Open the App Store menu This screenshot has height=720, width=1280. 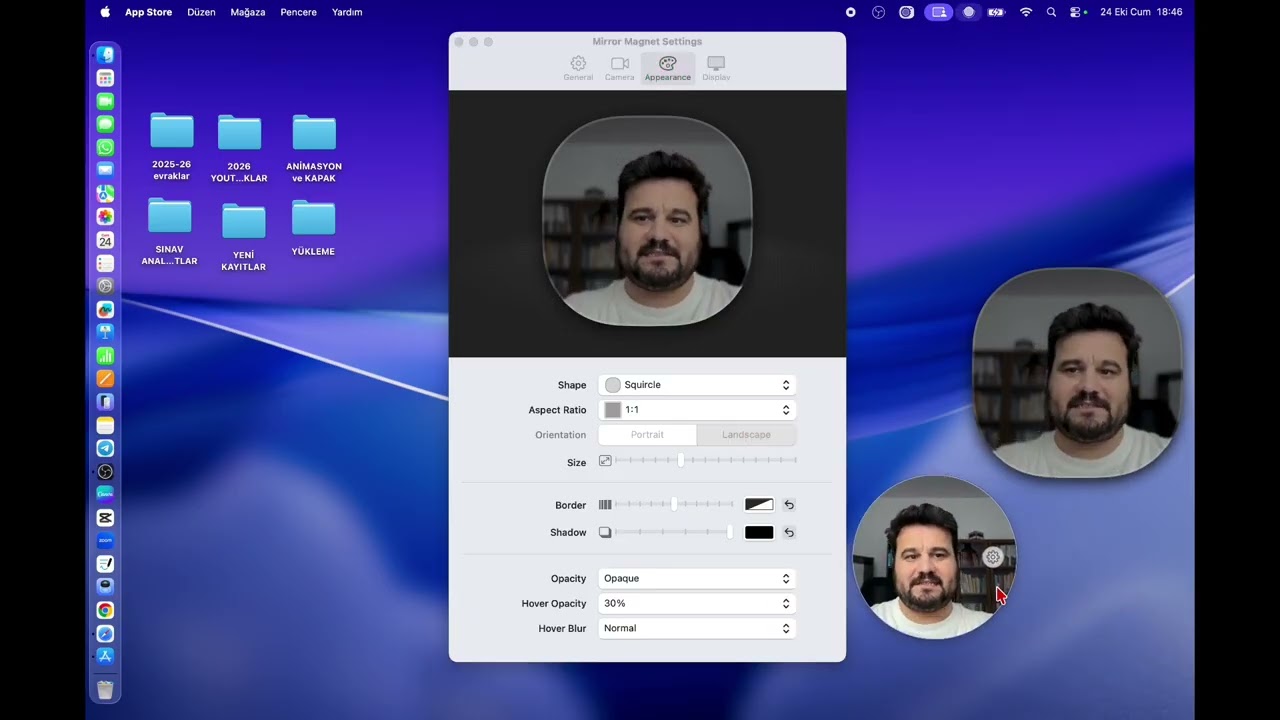(148, 12)
